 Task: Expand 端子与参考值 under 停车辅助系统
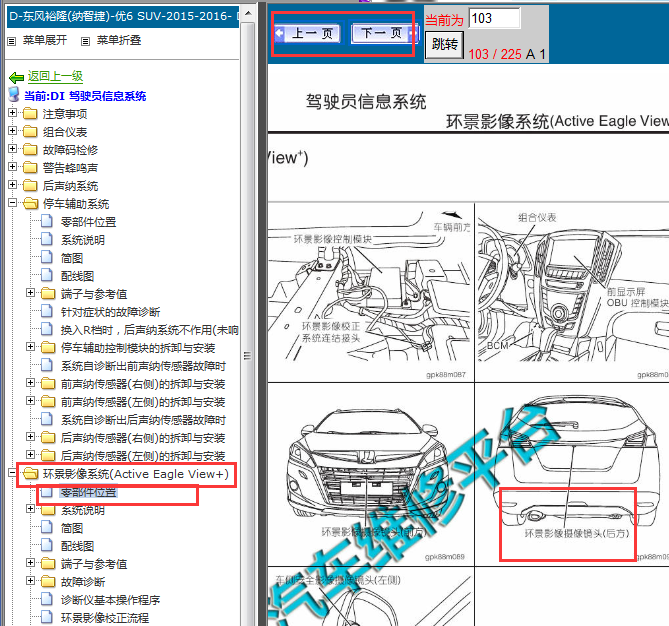click(x=30, y=293)
